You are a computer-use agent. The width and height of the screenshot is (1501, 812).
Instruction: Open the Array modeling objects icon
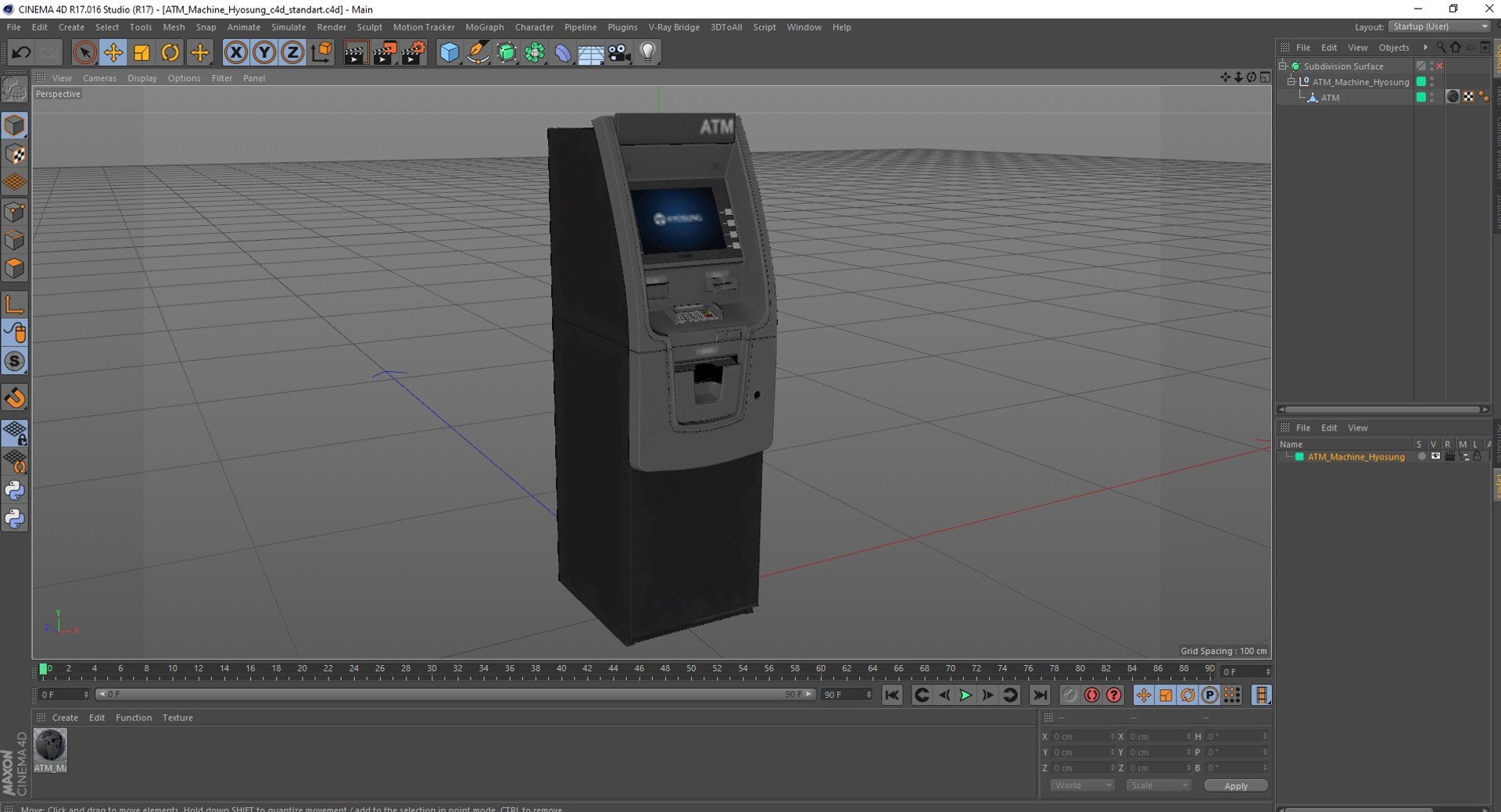tap(535, 52)
